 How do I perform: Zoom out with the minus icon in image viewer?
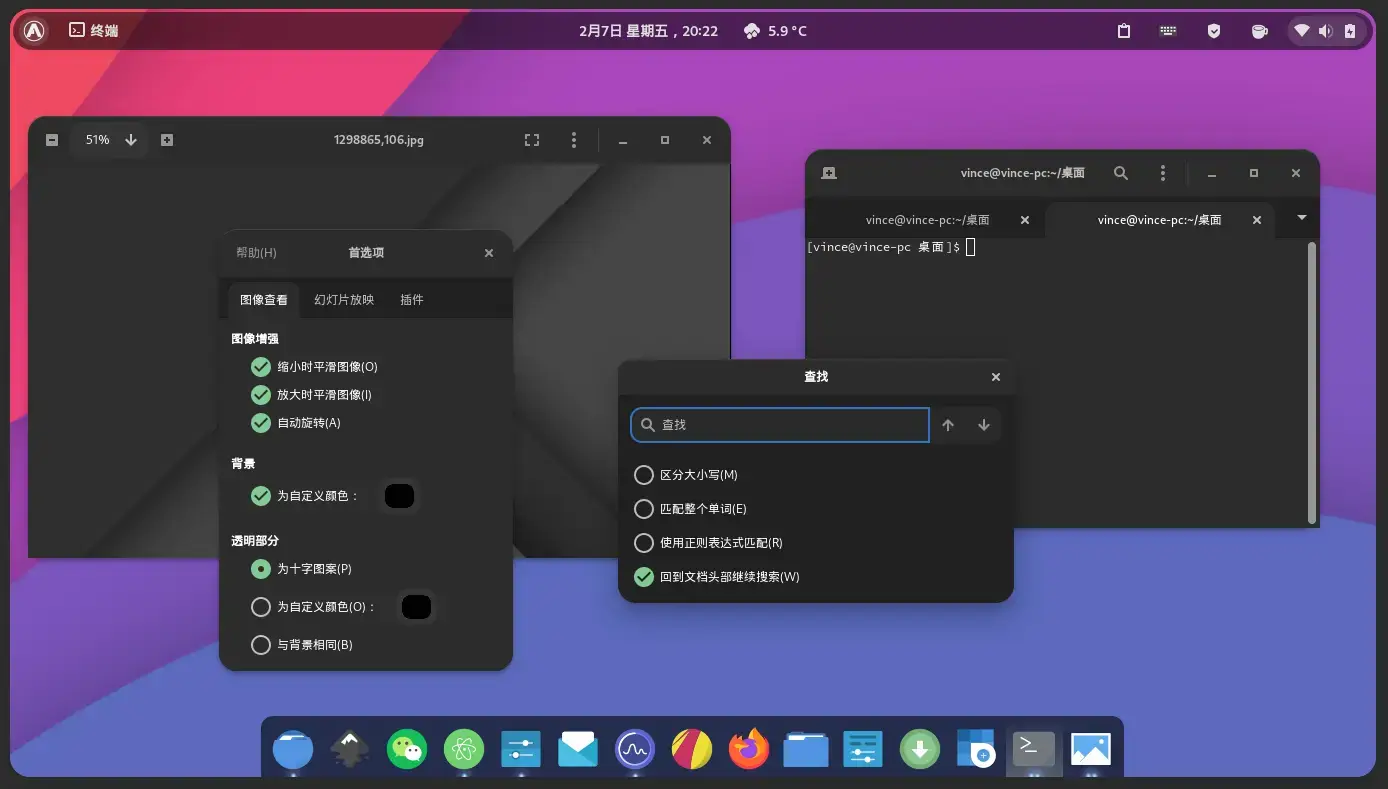(x=52, y=140)
